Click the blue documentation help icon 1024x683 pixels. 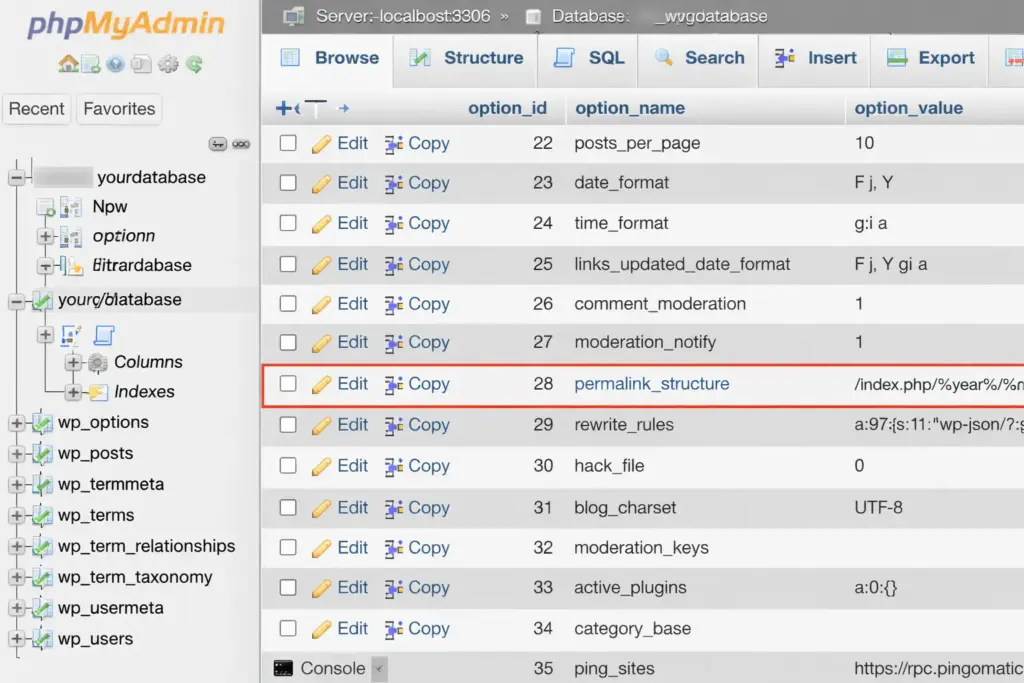(x=116, y=64)
